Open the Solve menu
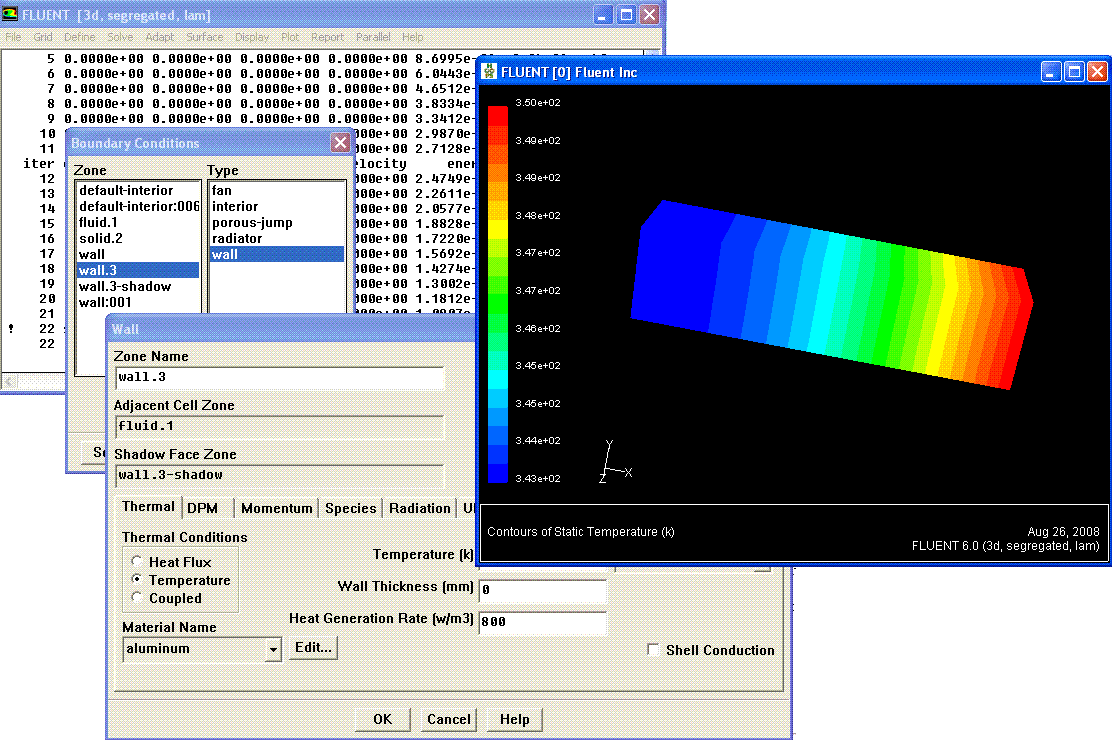Screen dimensions: 1112x740 [120, 37]
